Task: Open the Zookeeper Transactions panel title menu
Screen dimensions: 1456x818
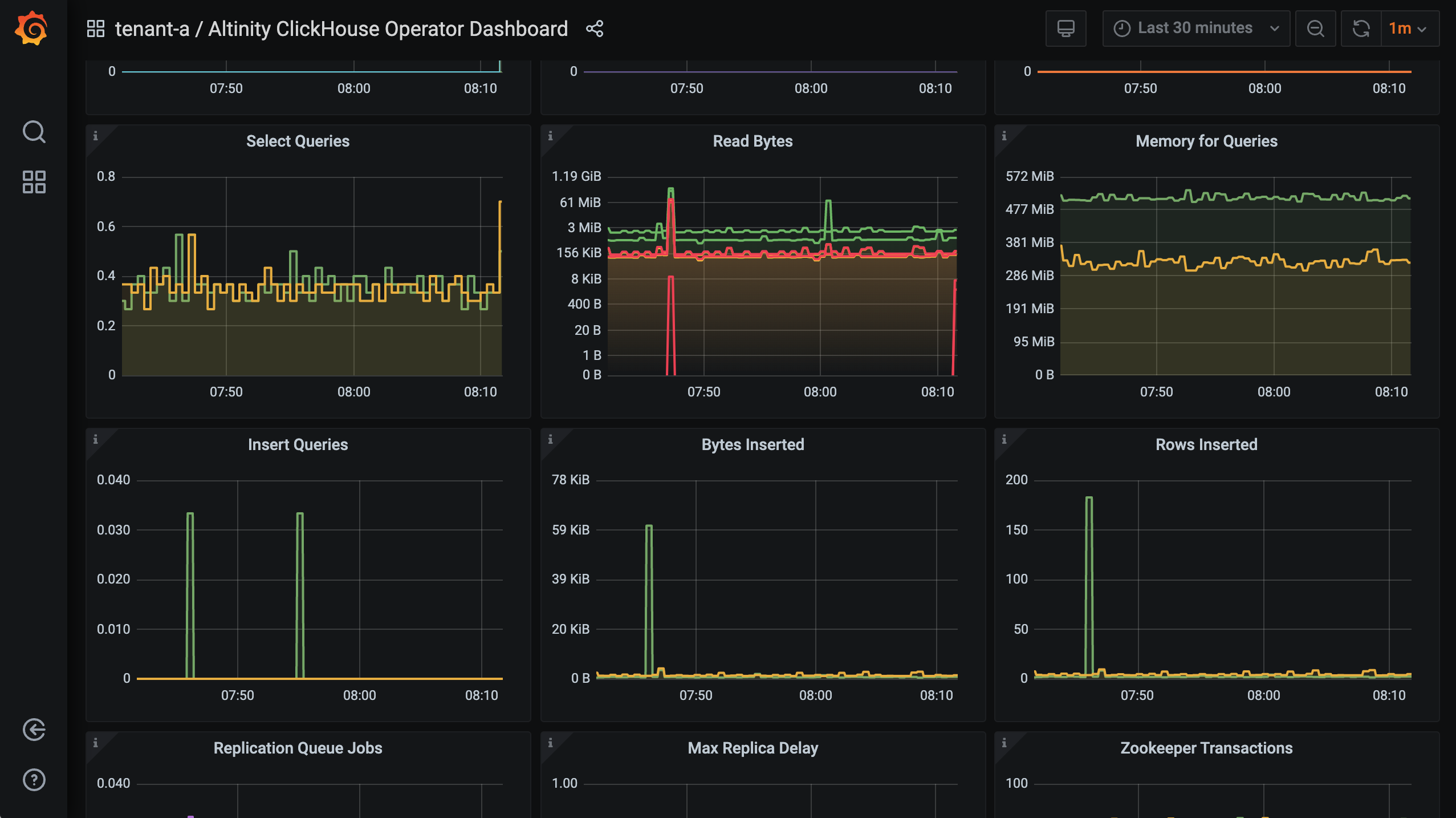Action: (x=1206, y=748)
